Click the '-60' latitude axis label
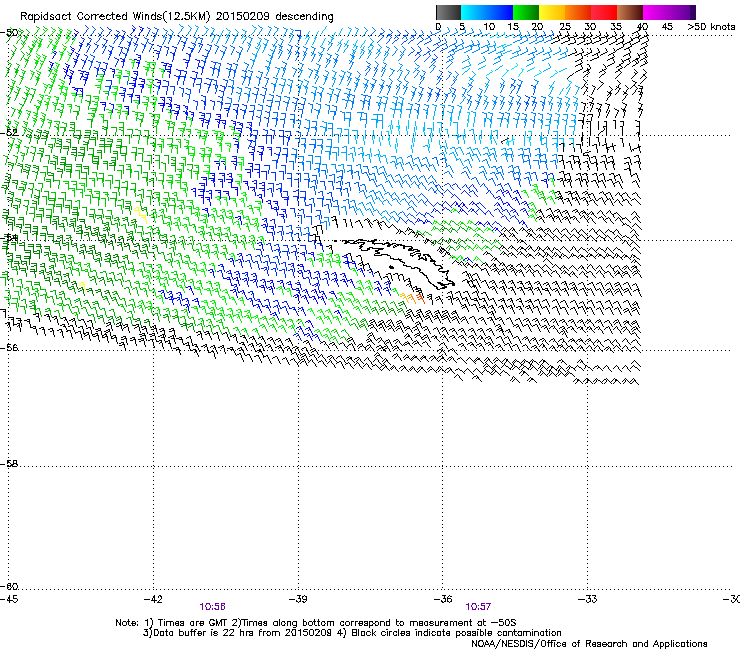This screenshot has width=740, height=650. tap(9, 587)
